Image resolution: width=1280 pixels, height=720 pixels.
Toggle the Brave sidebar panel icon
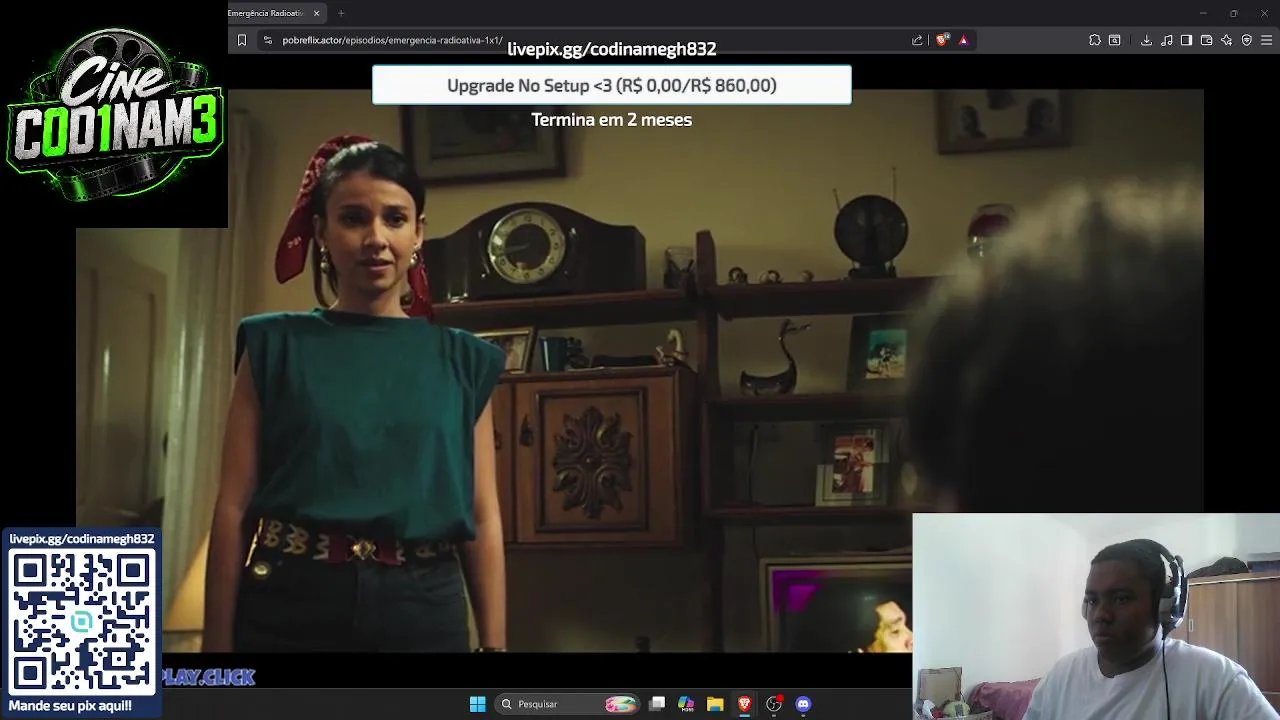coord(1186,40)
